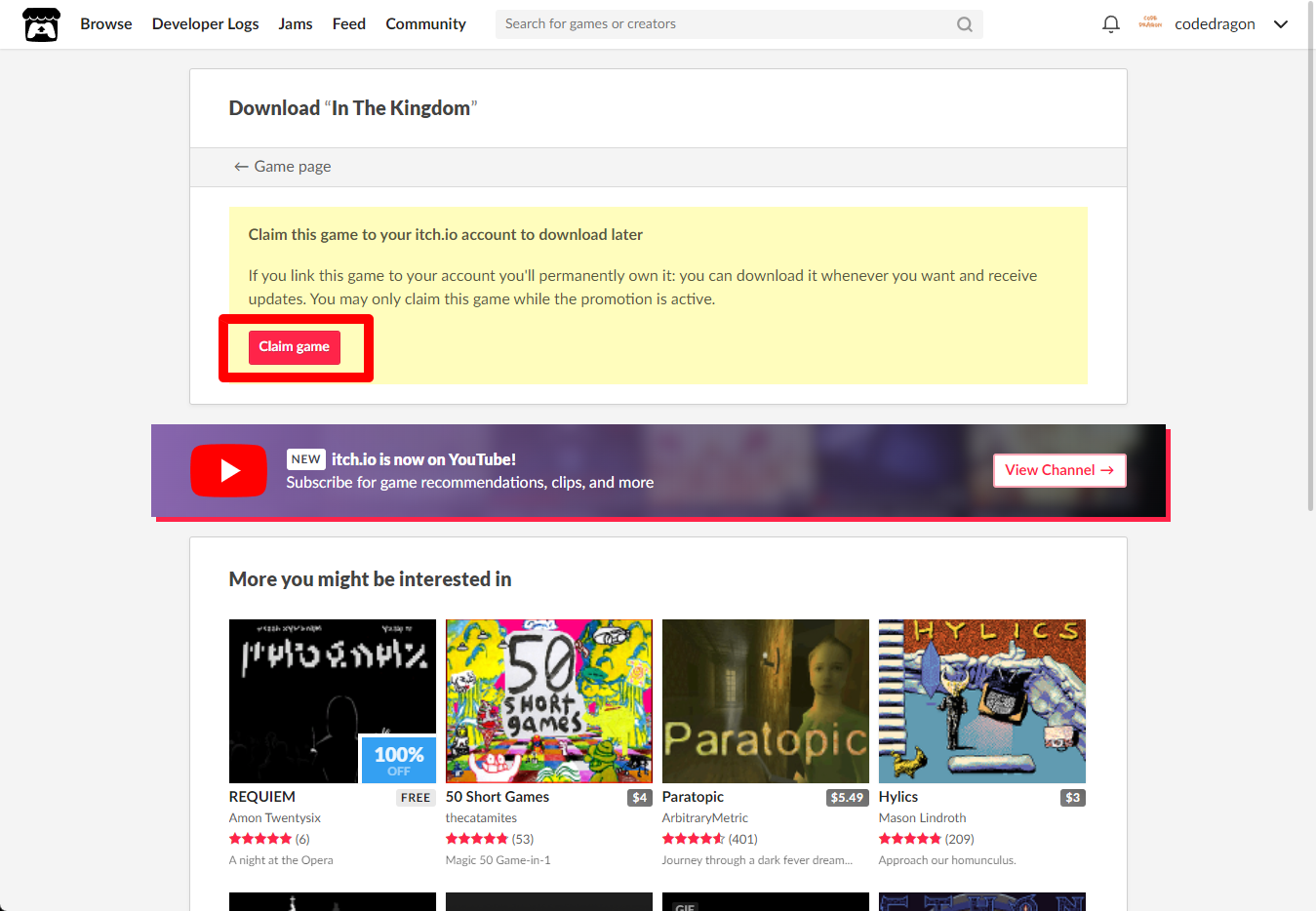The height and width of the screenshot is (911, 1316).
Task: Click 'A night at the Opera' description
Action: (281, 860)
